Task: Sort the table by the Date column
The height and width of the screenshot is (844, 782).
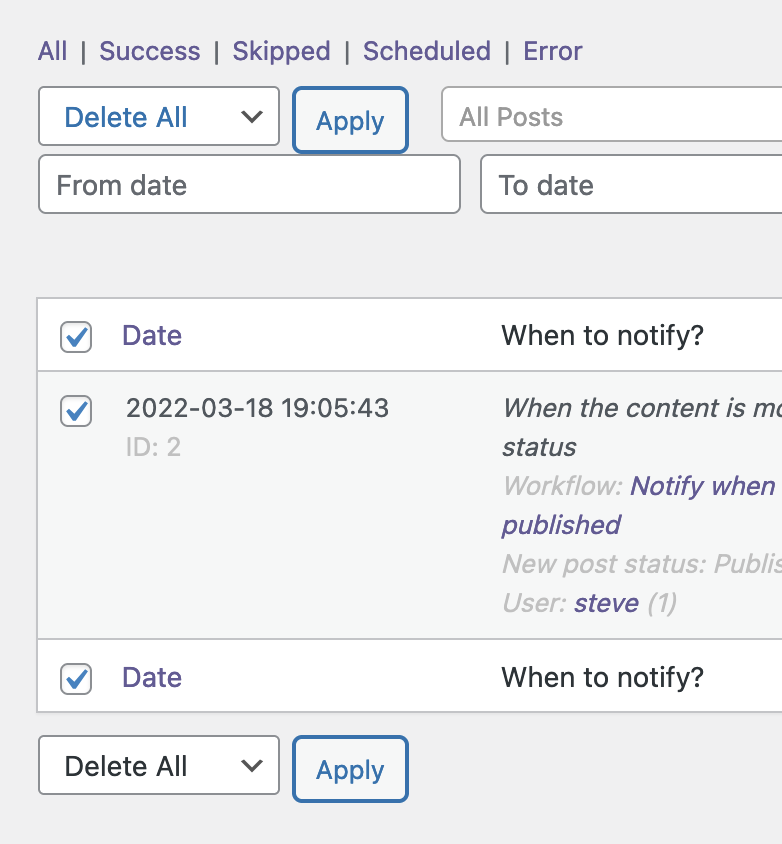Action: click(151, 336)
